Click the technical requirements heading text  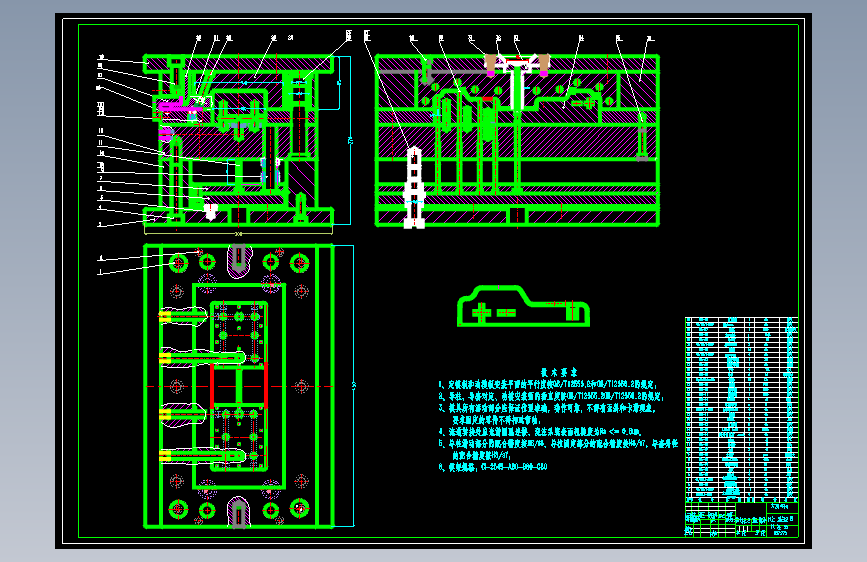click(x=558, y=372)
